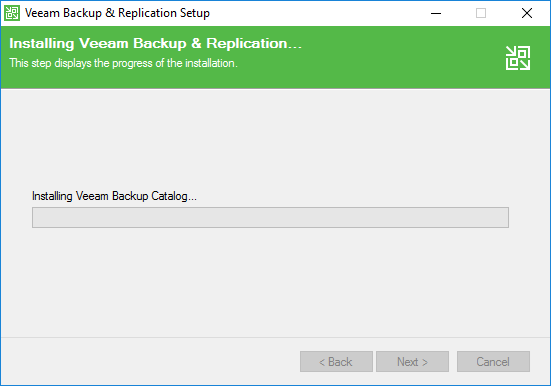Click the 'This step displays the progress' subtitle
Viewport: 551px width, 386px height.
click(x=123, y=63)
